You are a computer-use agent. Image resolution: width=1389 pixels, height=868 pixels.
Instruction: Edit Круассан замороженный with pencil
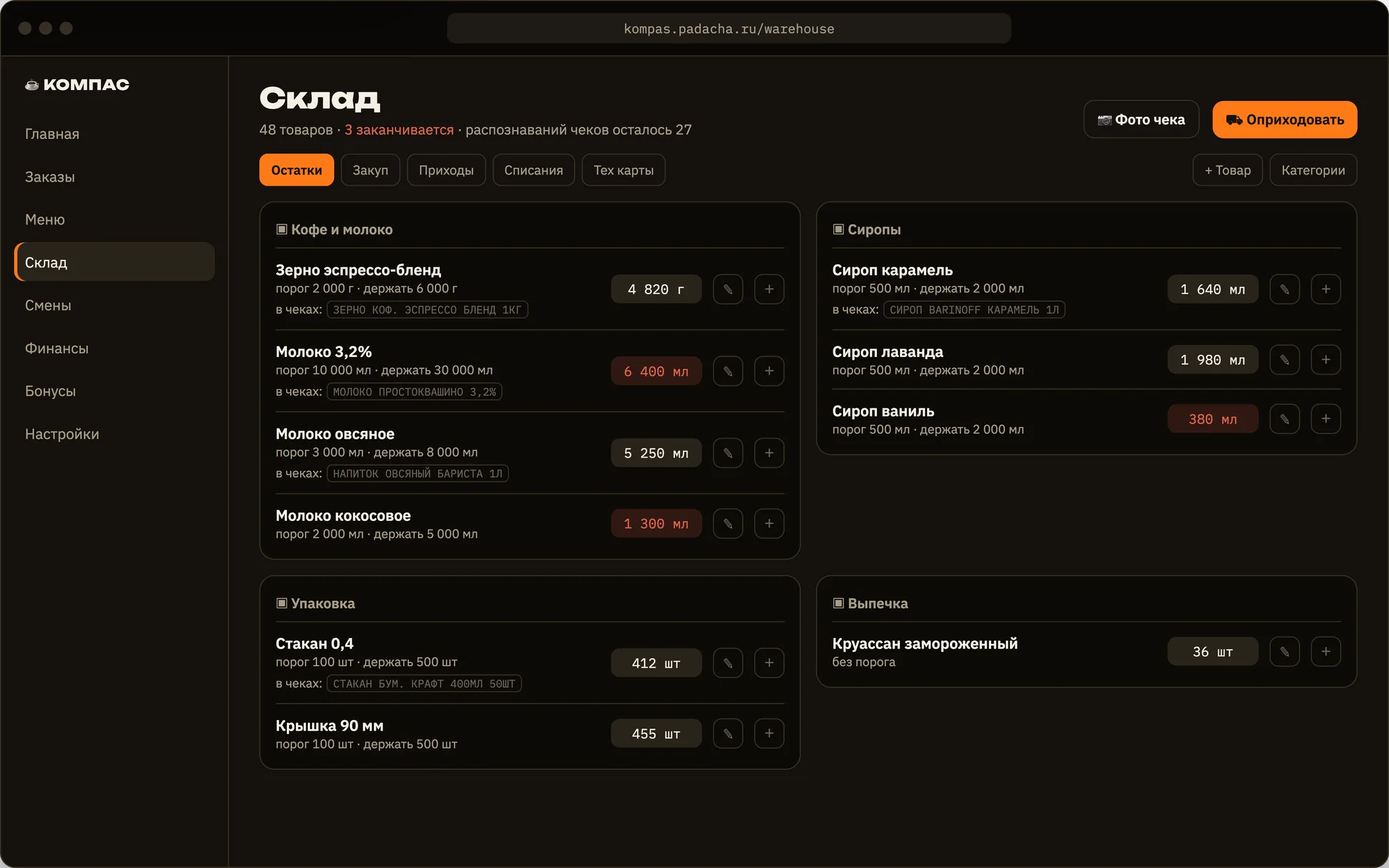(x=1285, y=652)
